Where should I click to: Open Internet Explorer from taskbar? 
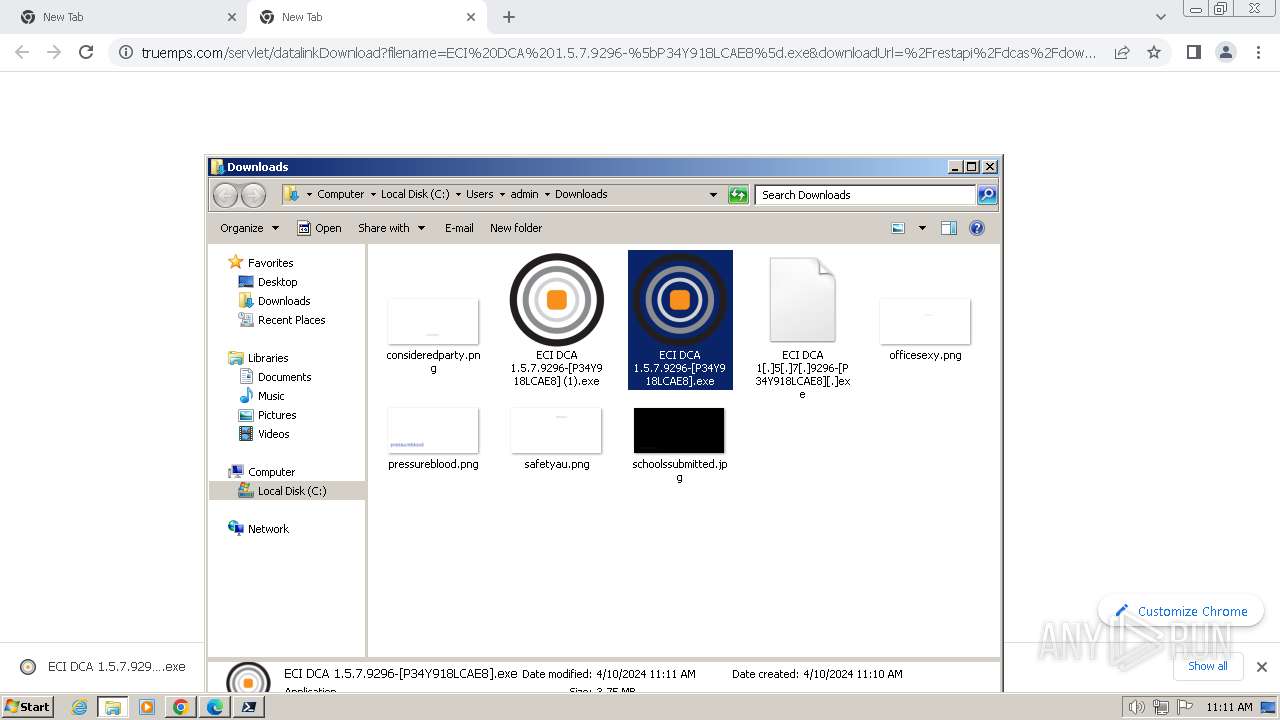(x=80, y=707)
